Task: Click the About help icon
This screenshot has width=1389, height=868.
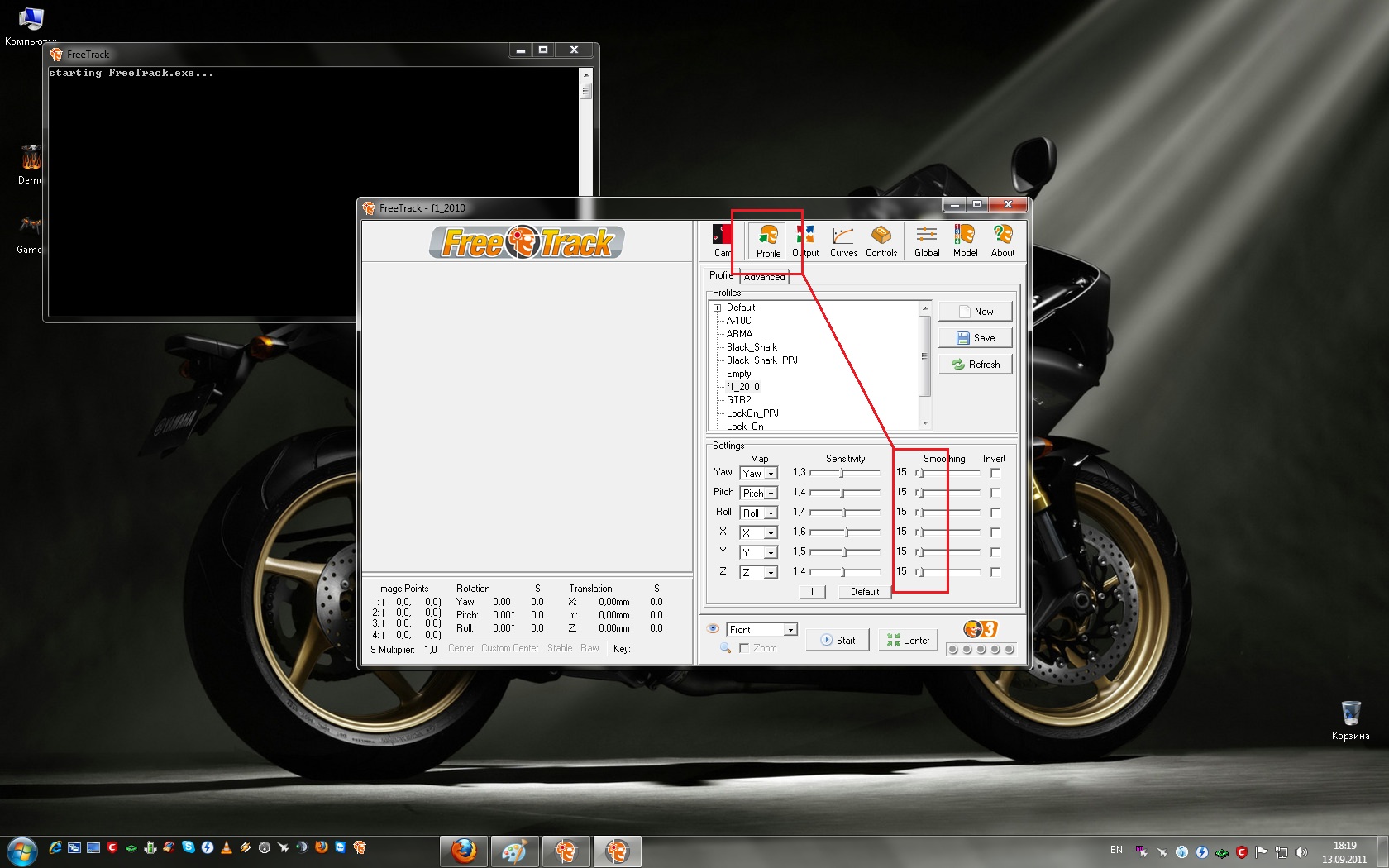Action: (1003, 241)
